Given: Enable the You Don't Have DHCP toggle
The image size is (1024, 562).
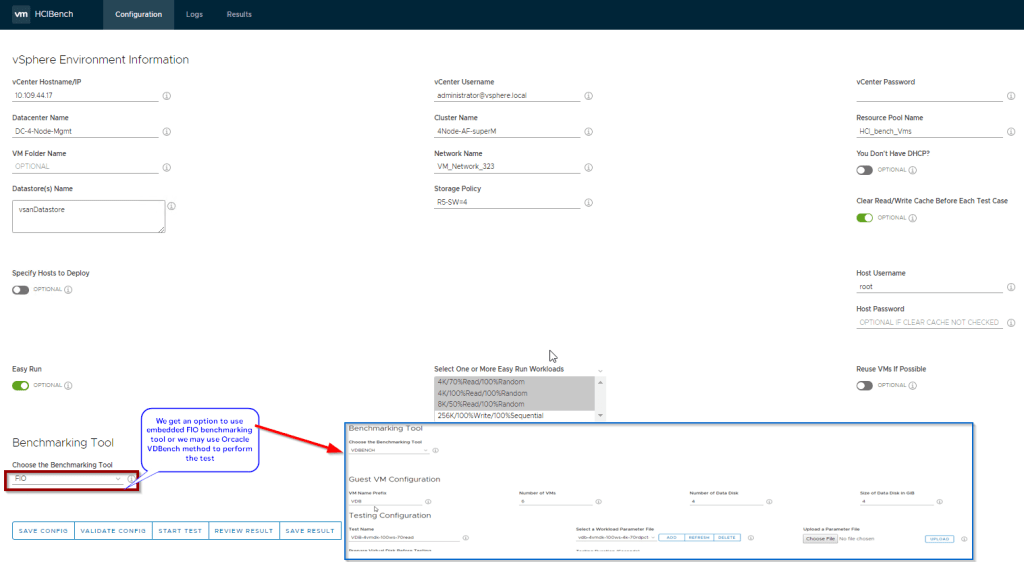Looking at the screenshot, I should (865, 170).
